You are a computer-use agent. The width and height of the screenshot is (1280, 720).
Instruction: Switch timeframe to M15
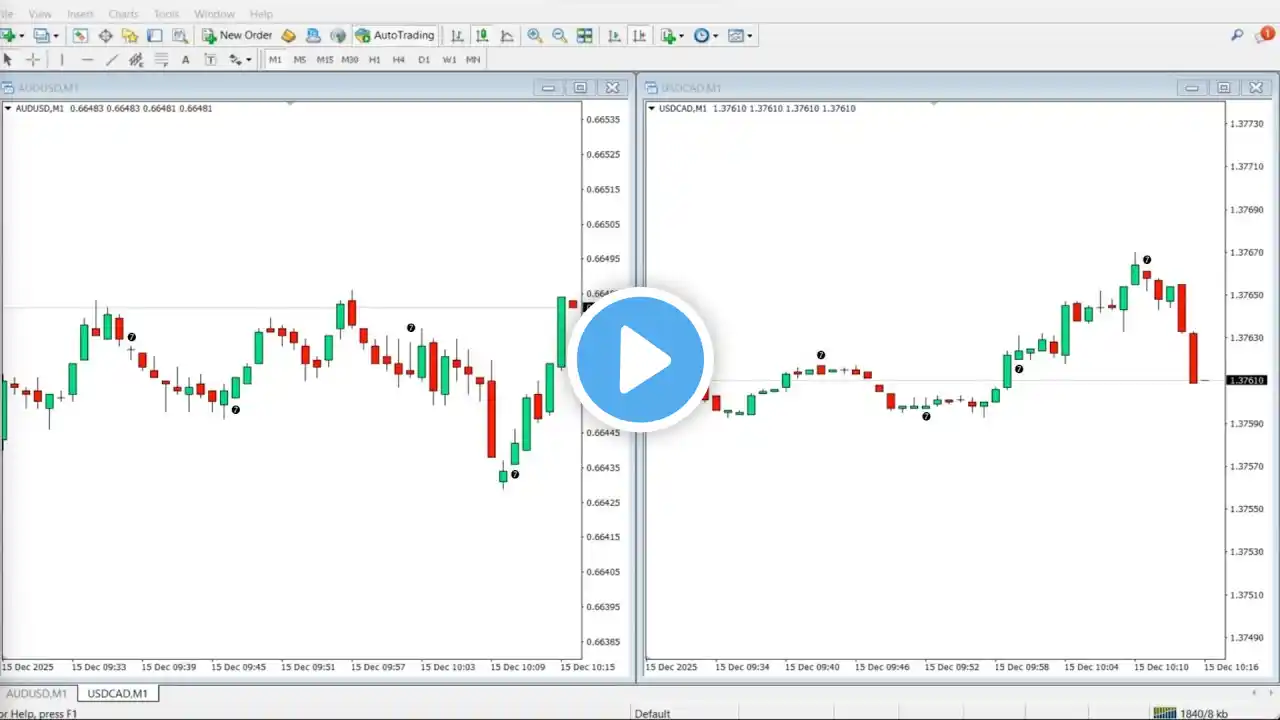click(325, 60)
